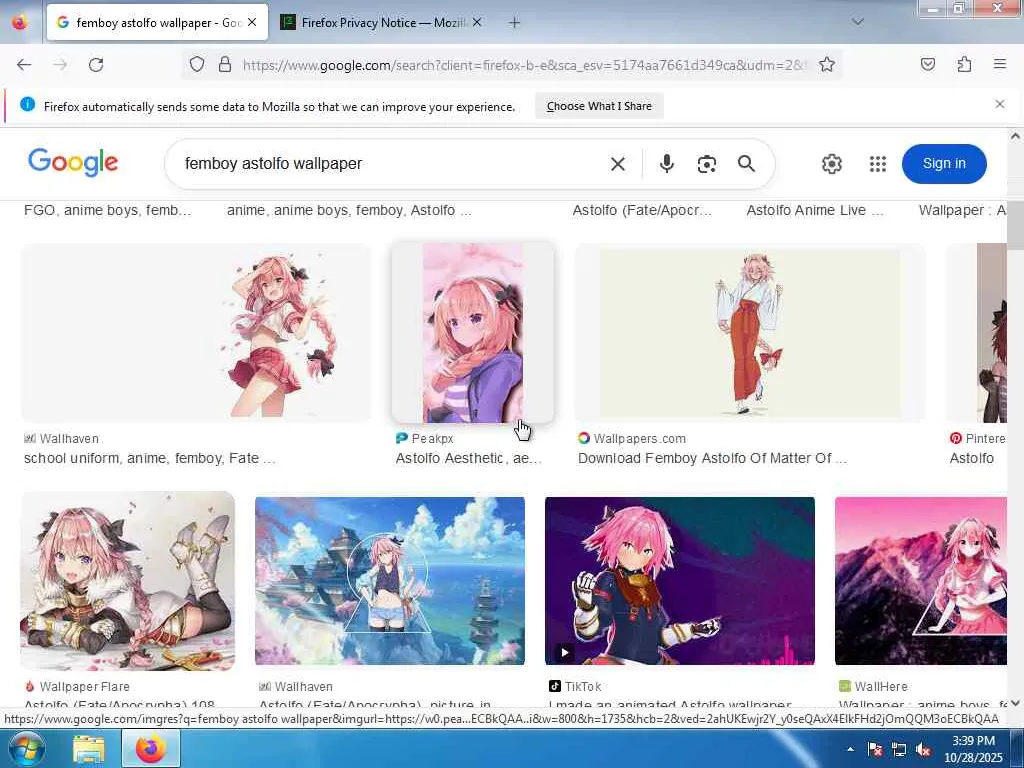Show hidden tray icons arrow

point(850,749)
